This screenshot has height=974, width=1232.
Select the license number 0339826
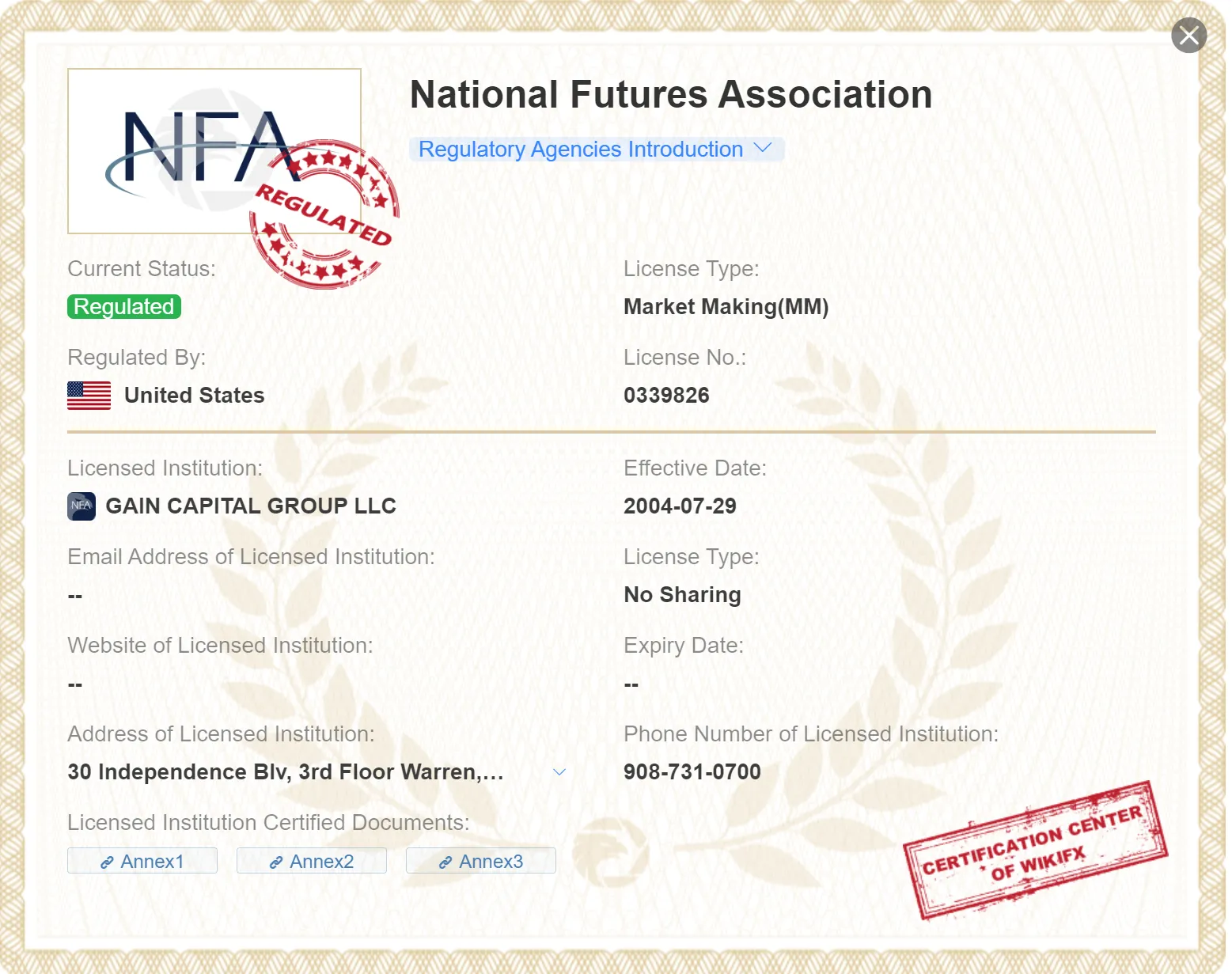(x=666, y=396)
